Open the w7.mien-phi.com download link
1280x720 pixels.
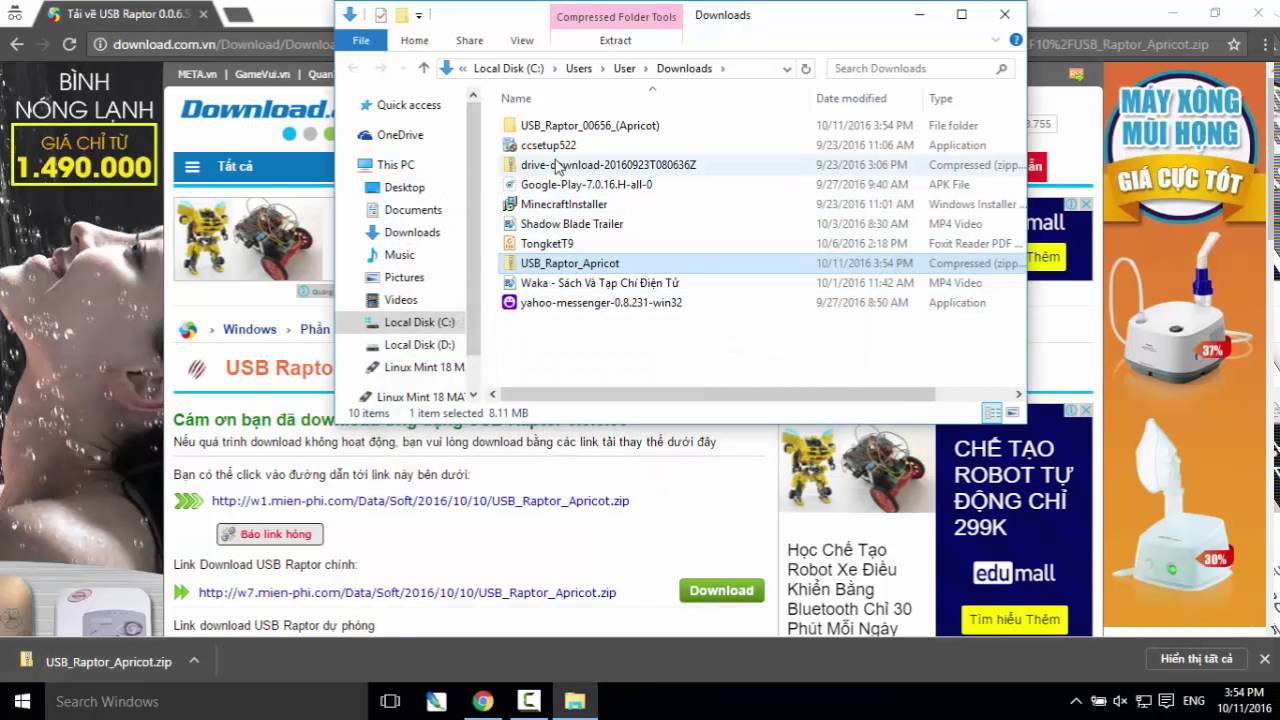click(x=407, y=593)
